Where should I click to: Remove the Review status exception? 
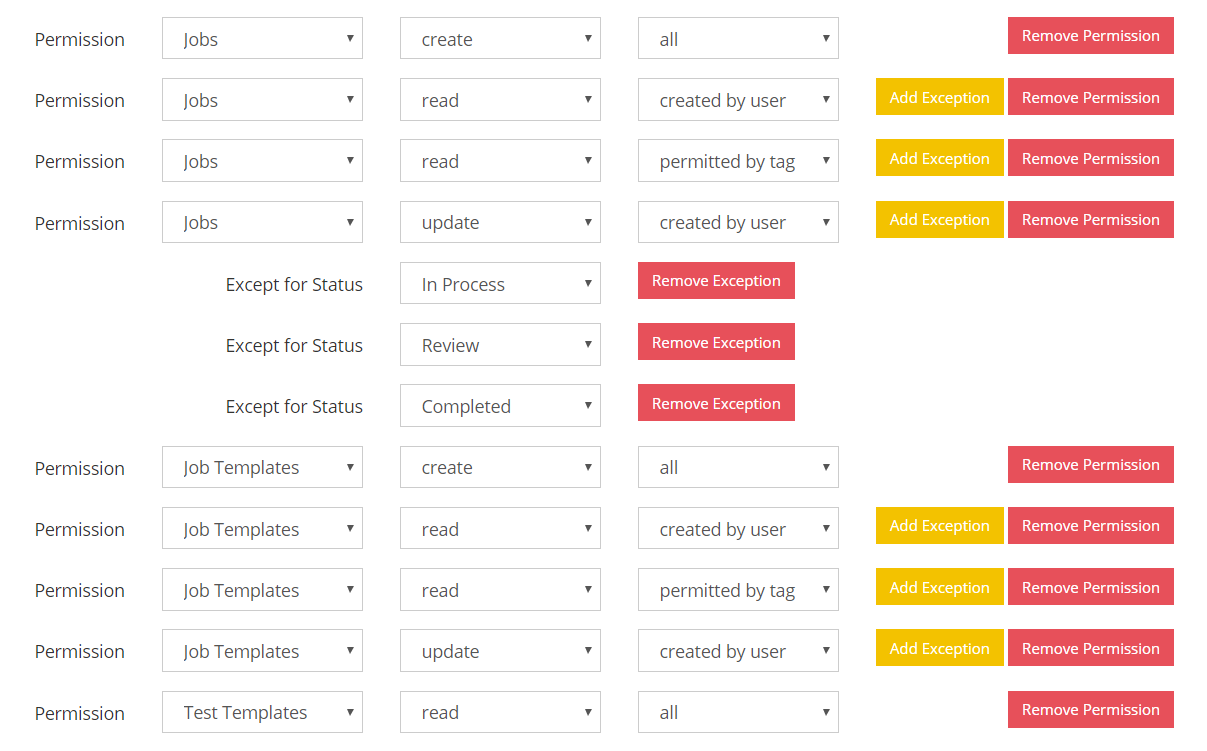(x=716, y=342)
